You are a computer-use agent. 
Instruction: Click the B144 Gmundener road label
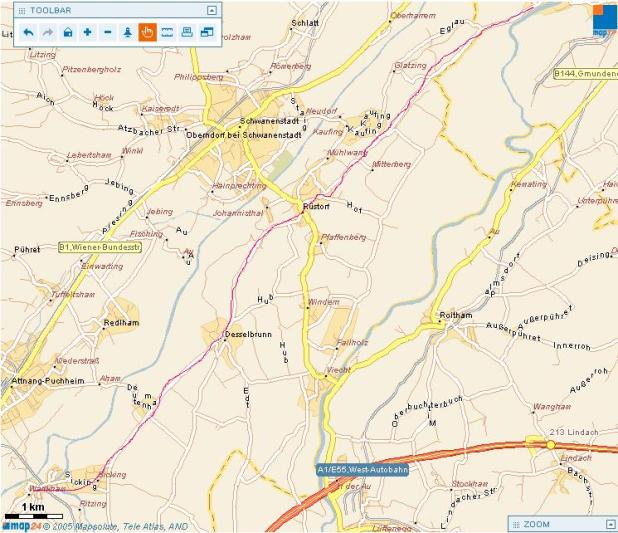click(586, 73)
